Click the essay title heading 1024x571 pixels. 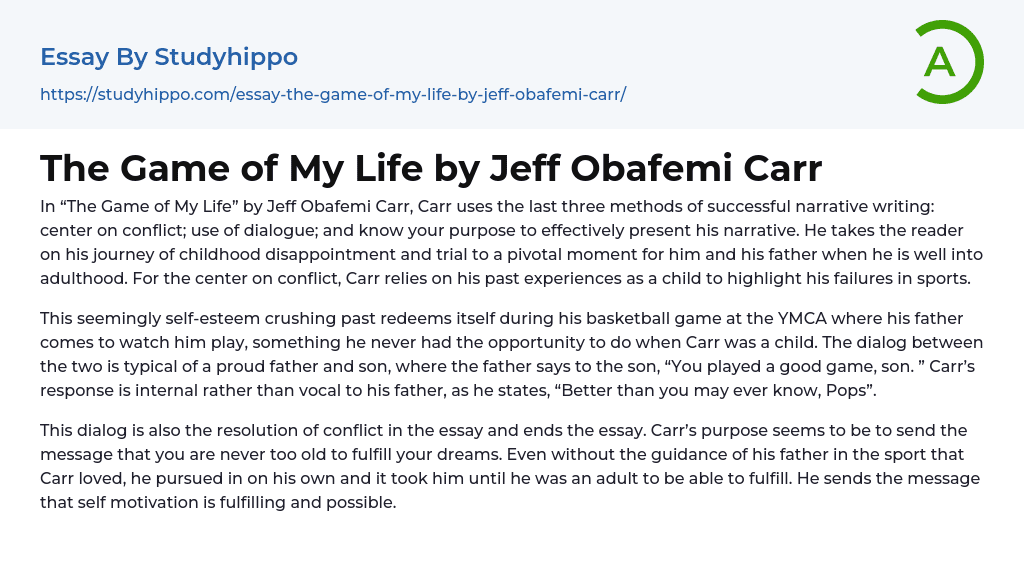click(x=430, y=169)
